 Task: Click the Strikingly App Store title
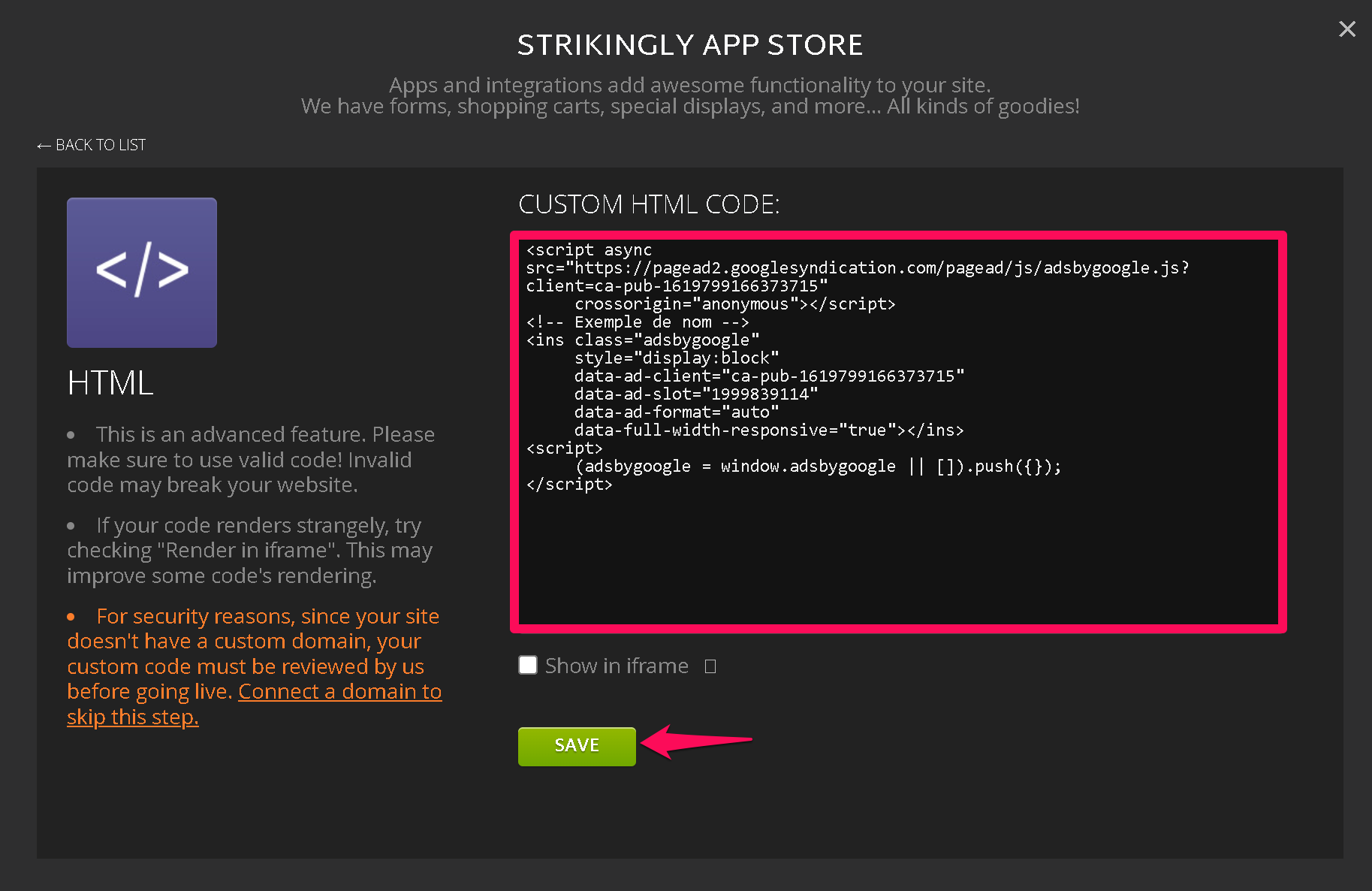tap(690, 45)
